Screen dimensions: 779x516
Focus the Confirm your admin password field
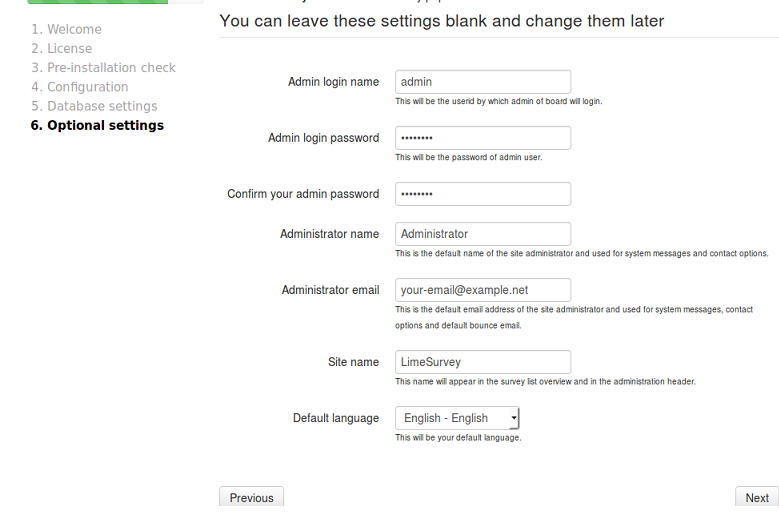(483, 194)
